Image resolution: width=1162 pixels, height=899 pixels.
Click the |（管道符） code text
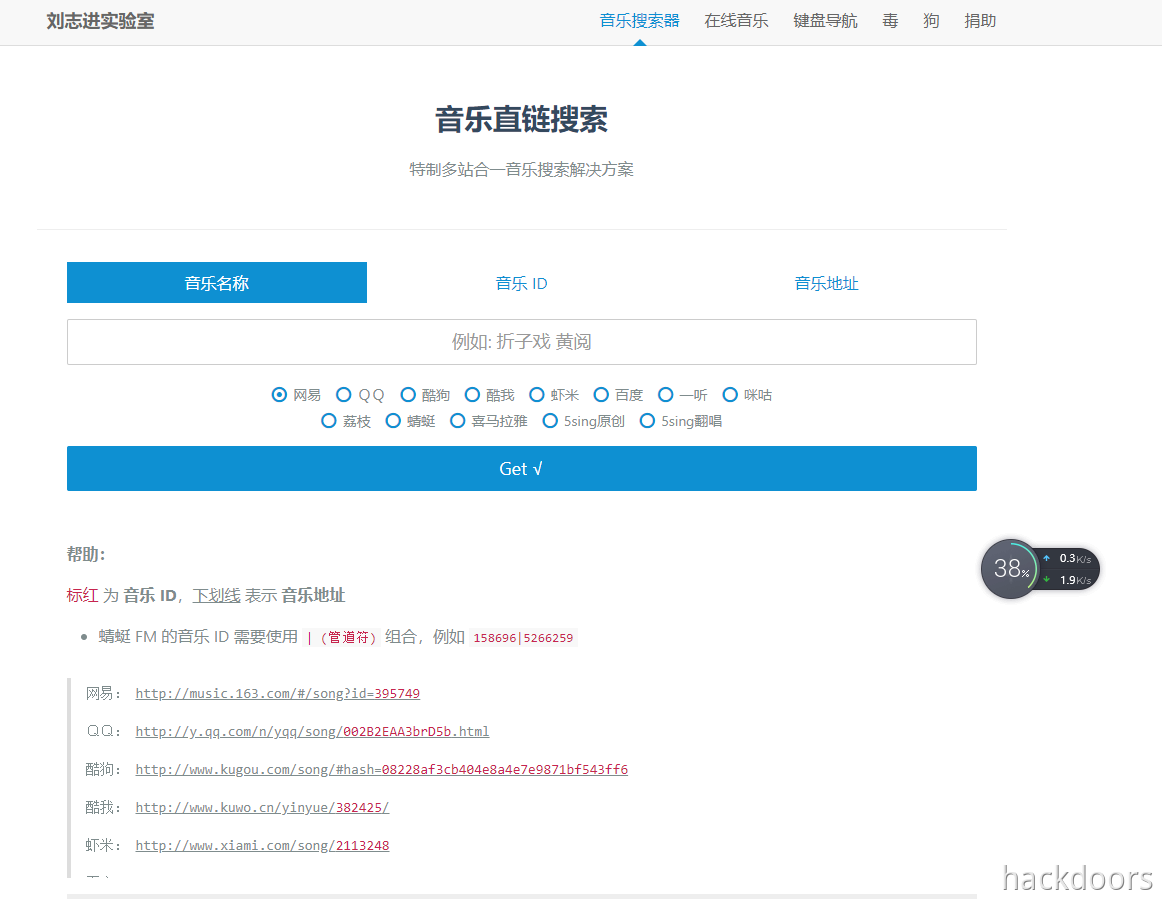pyautogui.click(x=342, y=637)
